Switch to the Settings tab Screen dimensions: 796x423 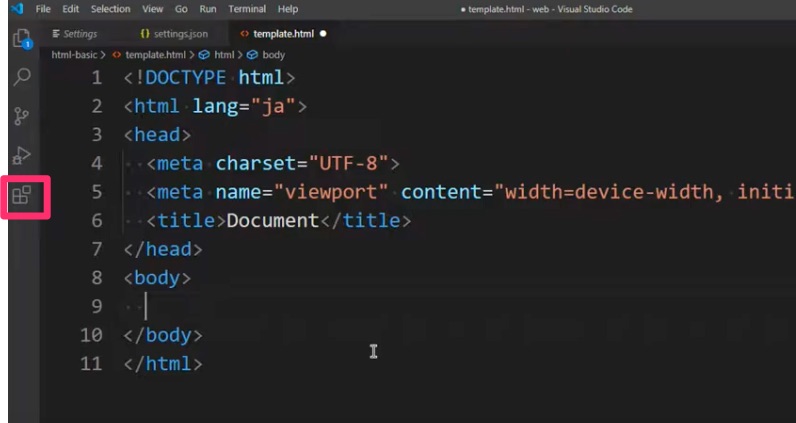click(75, 34)
